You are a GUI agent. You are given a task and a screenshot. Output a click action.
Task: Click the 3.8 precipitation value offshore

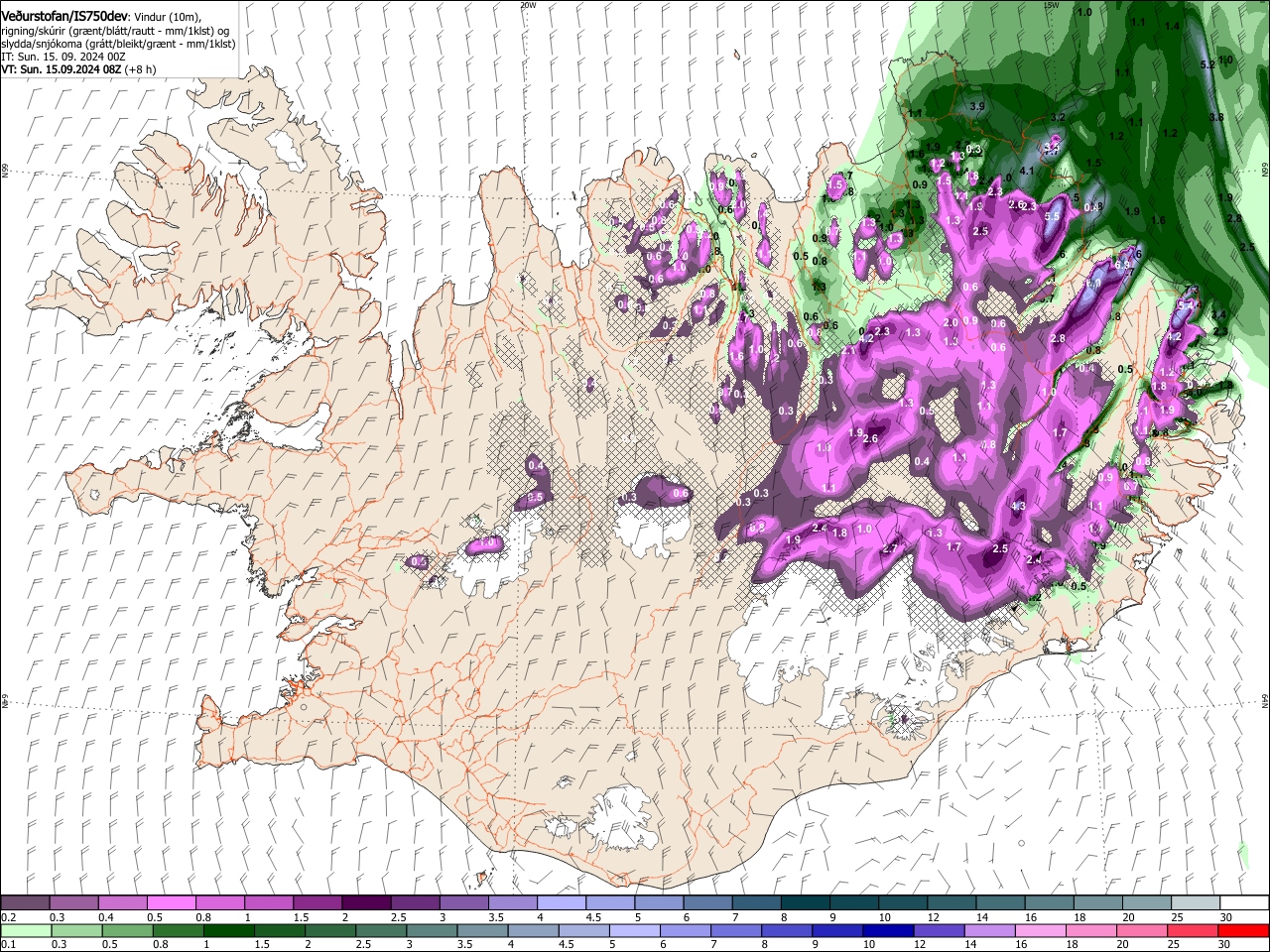(1217, 117)
